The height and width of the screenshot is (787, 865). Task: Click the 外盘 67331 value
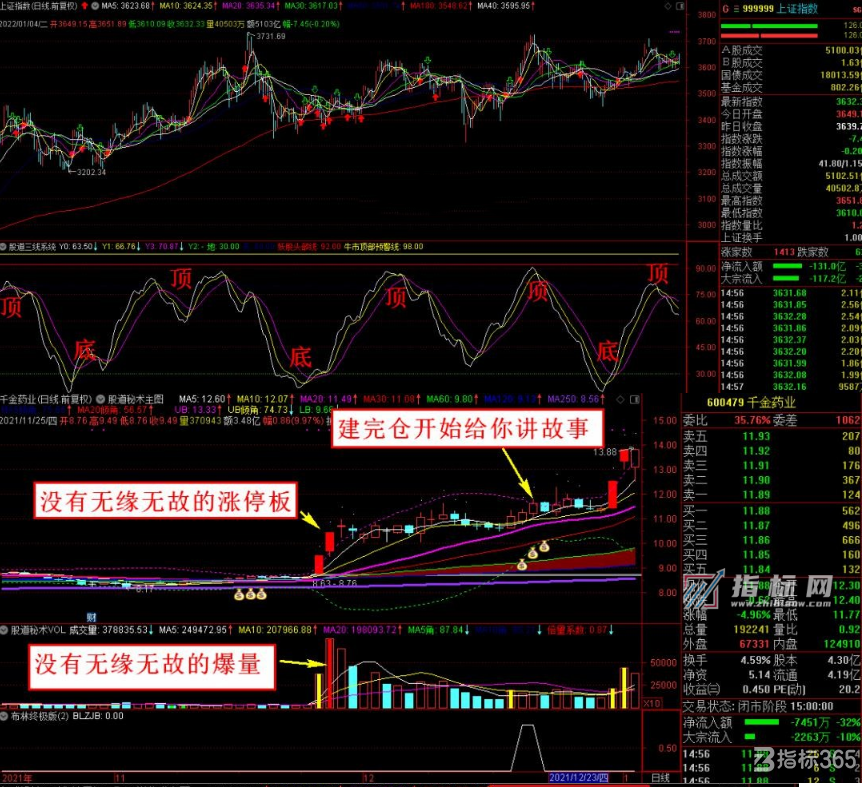754,644
